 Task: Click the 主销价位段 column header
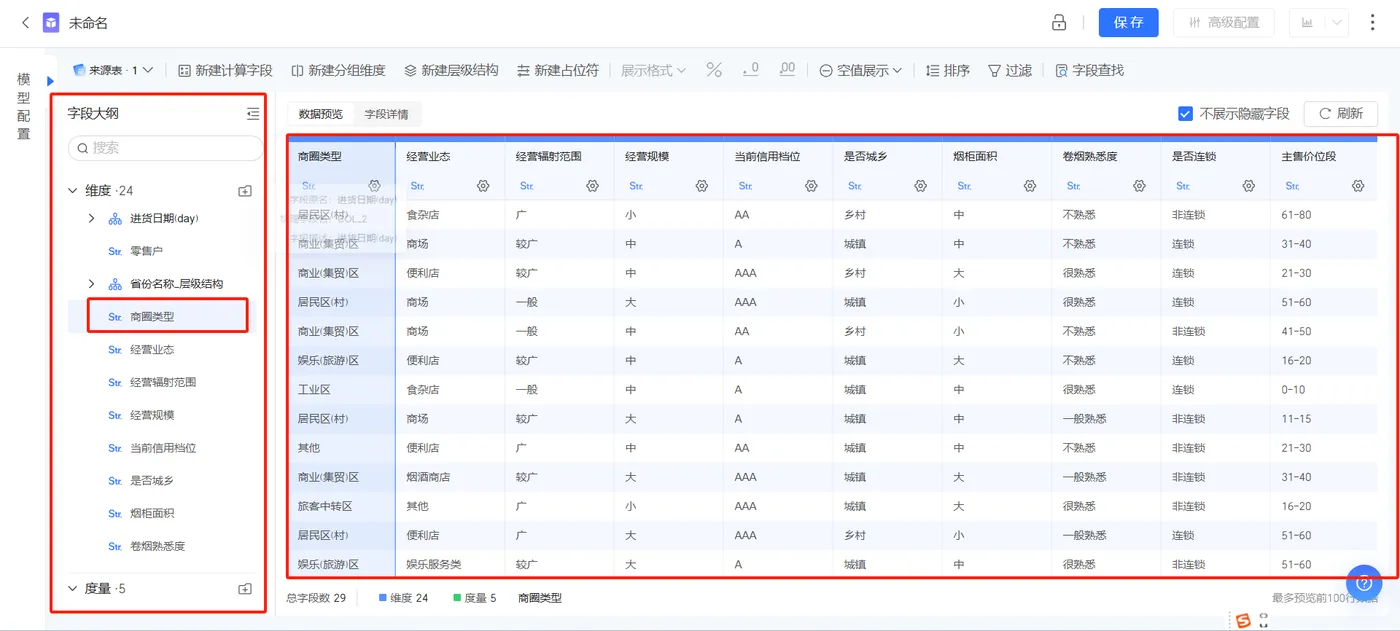pos(1308,157)
